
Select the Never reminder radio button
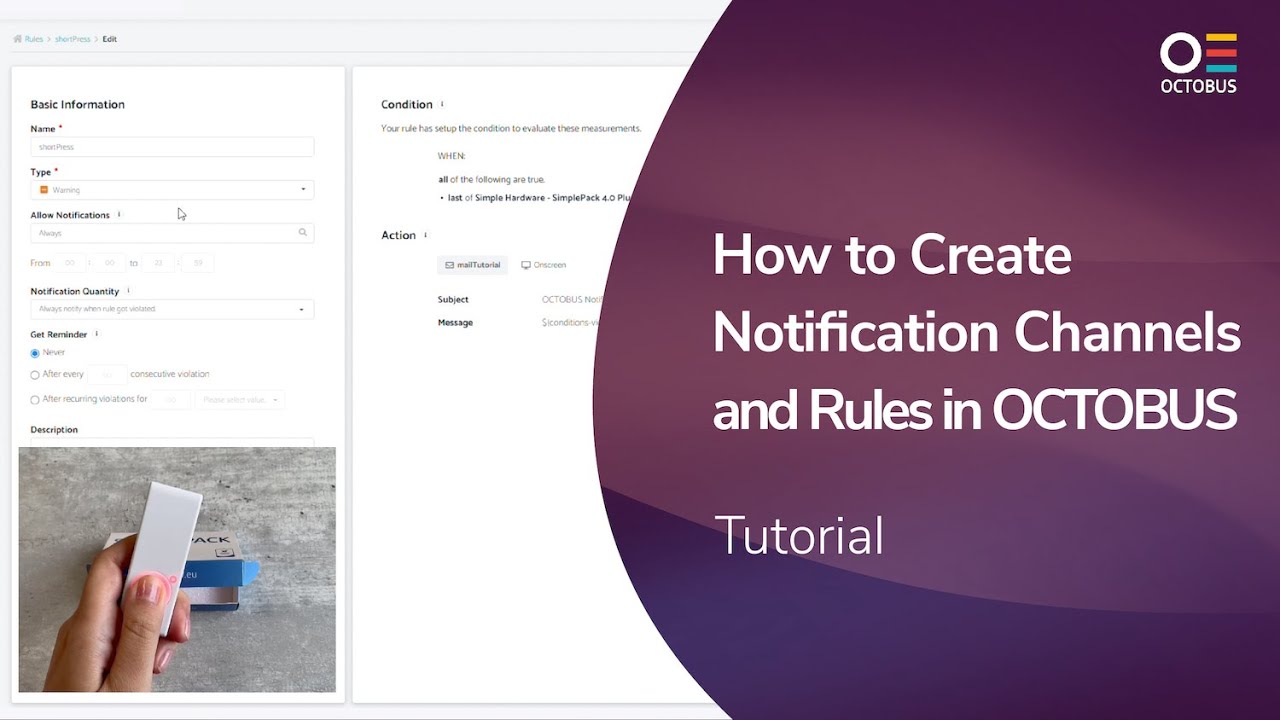click(x=35, y=353)
